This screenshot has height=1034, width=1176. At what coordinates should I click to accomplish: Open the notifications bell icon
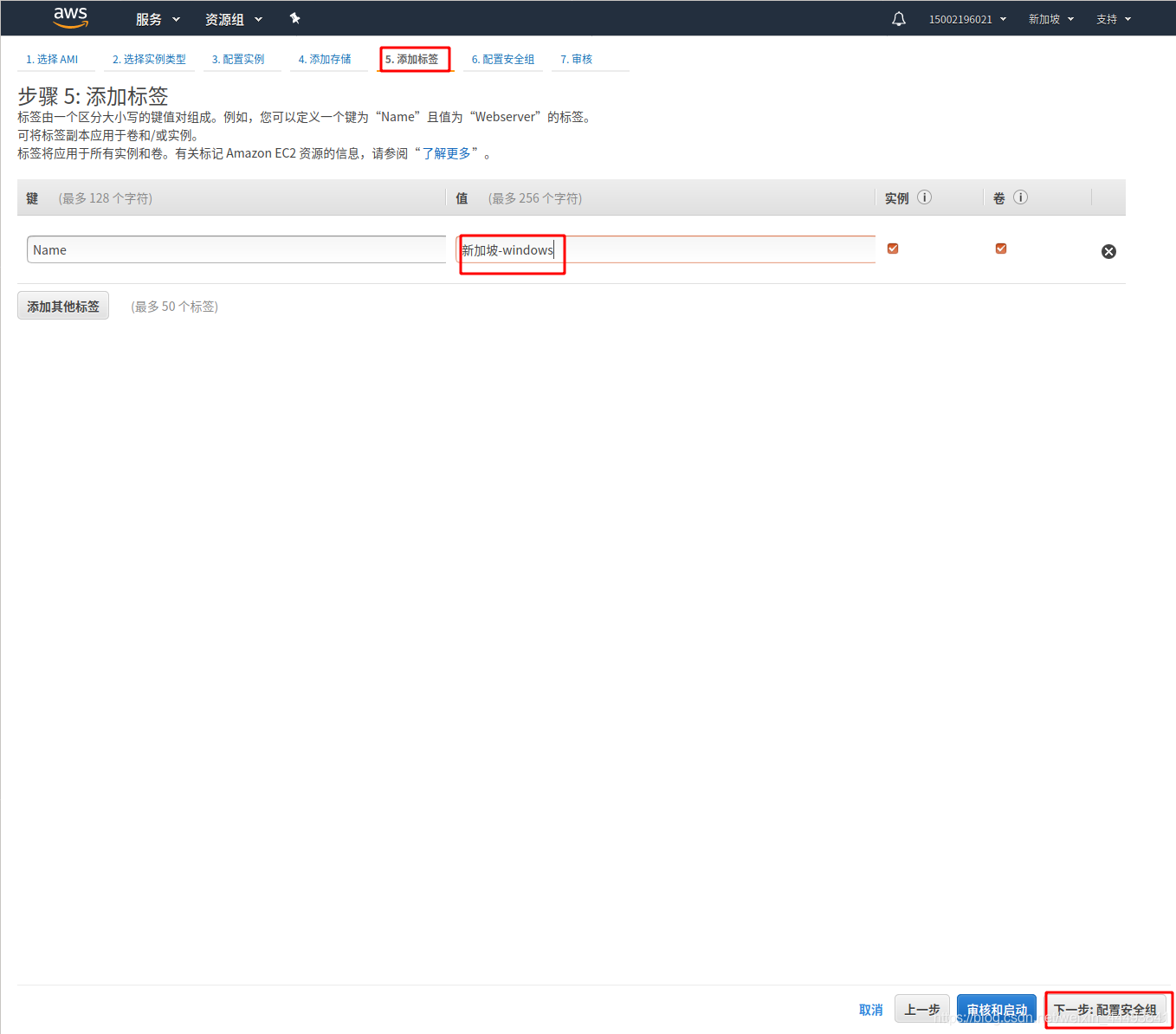(x=899, y=19)
